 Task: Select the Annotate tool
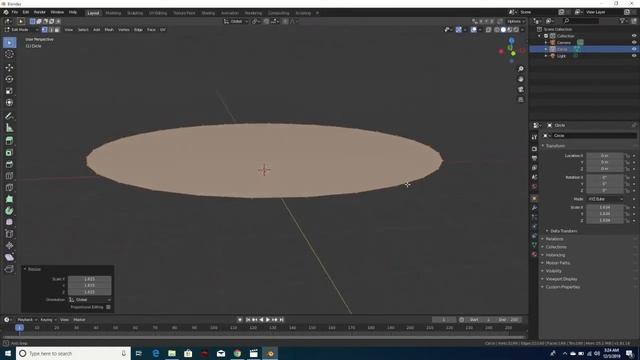(9, 116)
